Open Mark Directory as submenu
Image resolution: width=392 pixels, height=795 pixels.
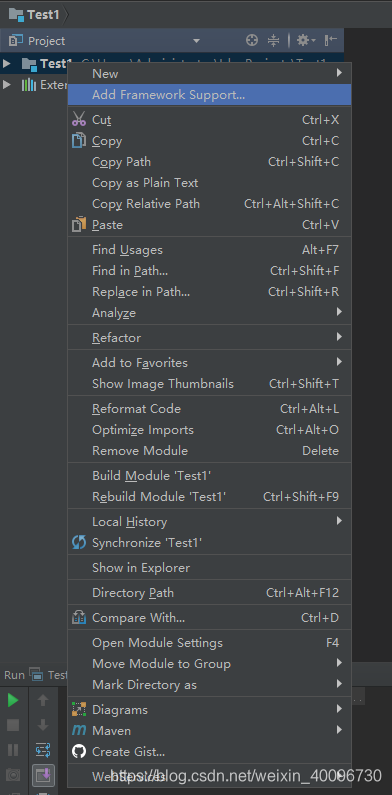(x=209, y=684)
